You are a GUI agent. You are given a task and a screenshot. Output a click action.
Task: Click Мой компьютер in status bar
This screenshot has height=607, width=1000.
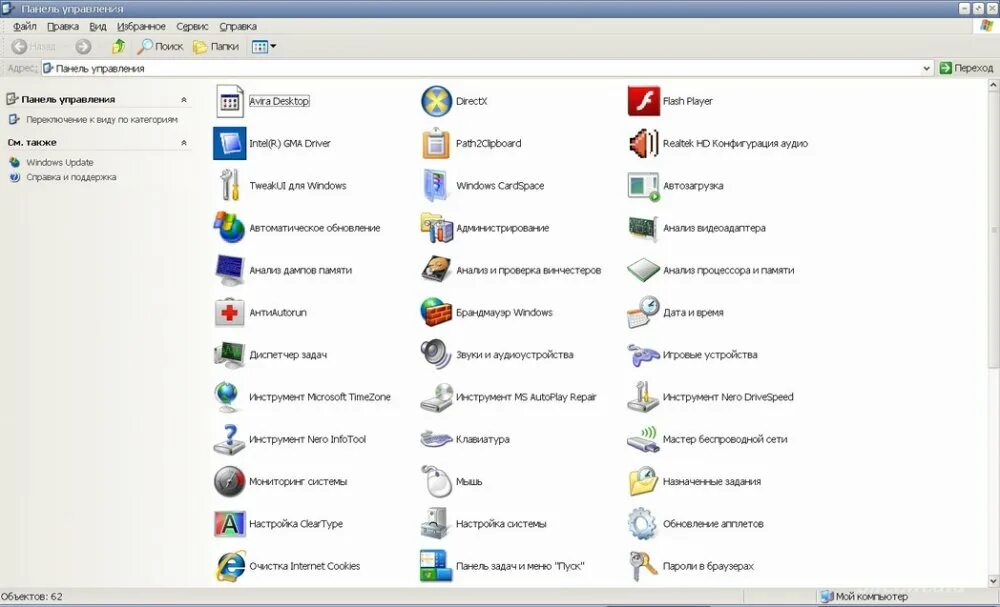(x=864, y=597)
